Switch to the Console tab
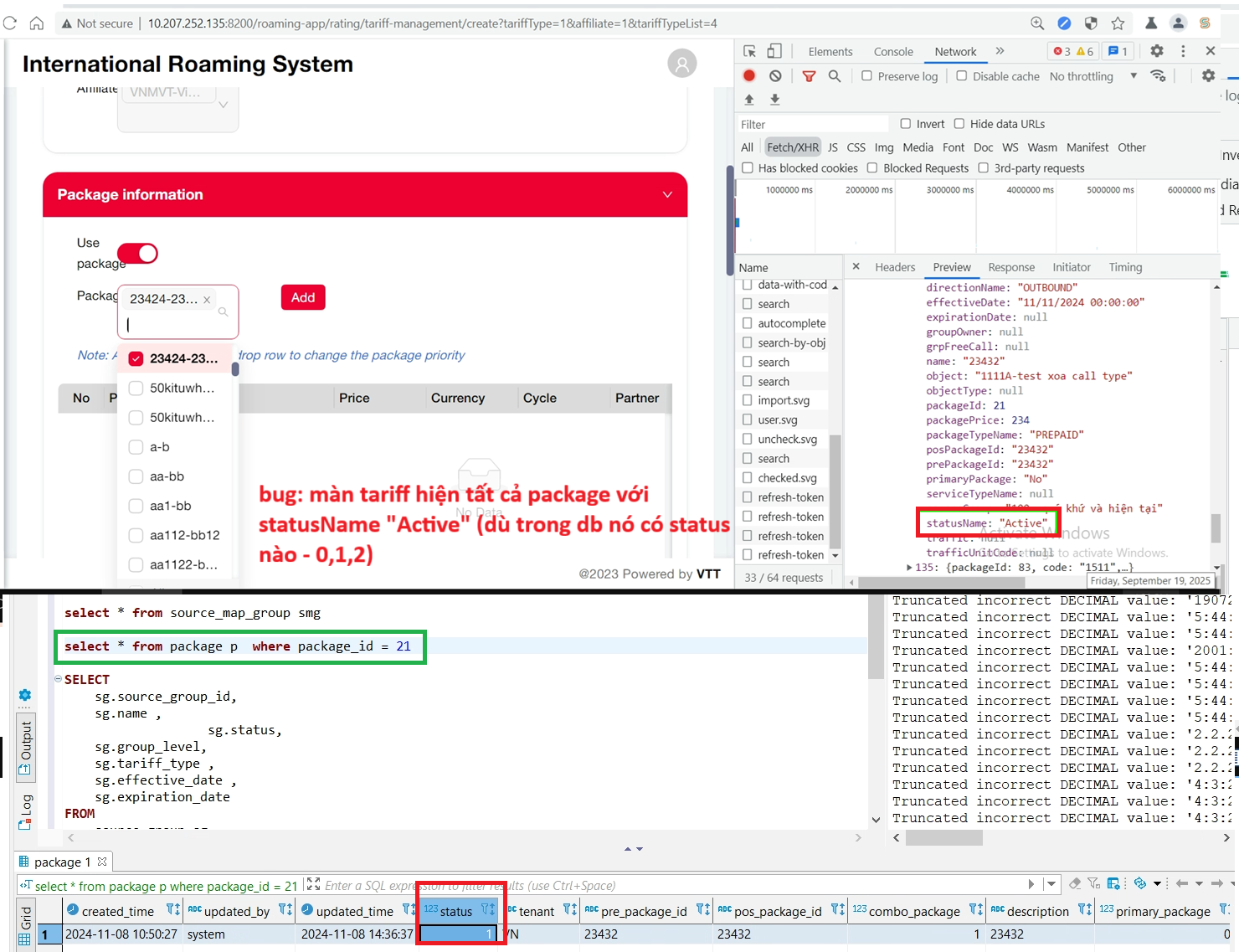Screen dimensions: 1239x952 892,52
